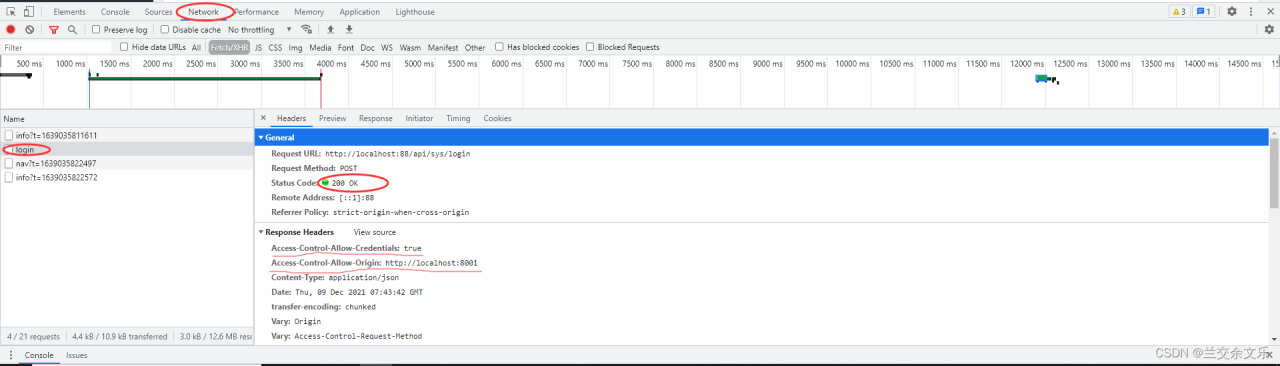Select request nav?t=1639035822497
This screenshot has height=366, width=1280.
[127, 163]
